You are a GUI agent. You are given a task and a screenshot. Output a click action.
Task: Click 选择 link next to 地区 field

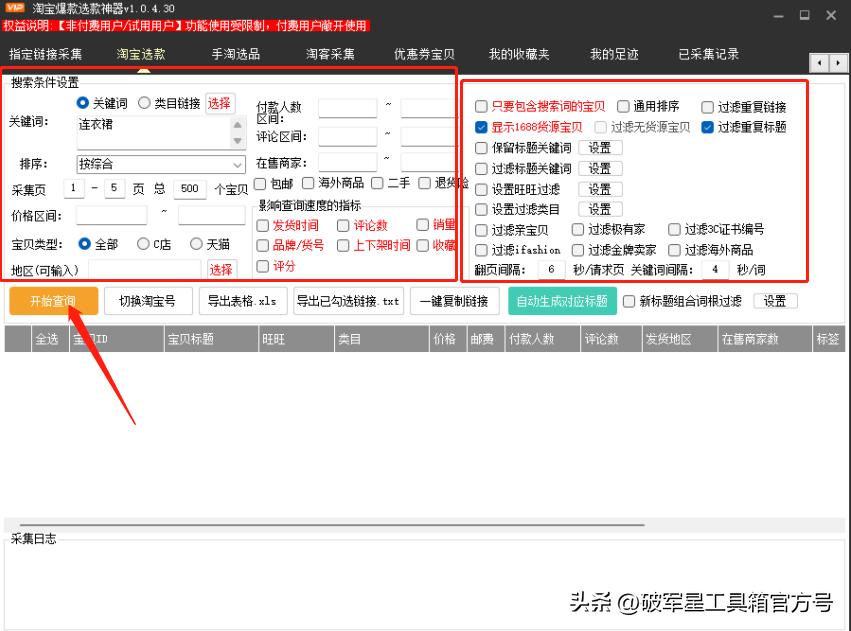click(221, 269)
